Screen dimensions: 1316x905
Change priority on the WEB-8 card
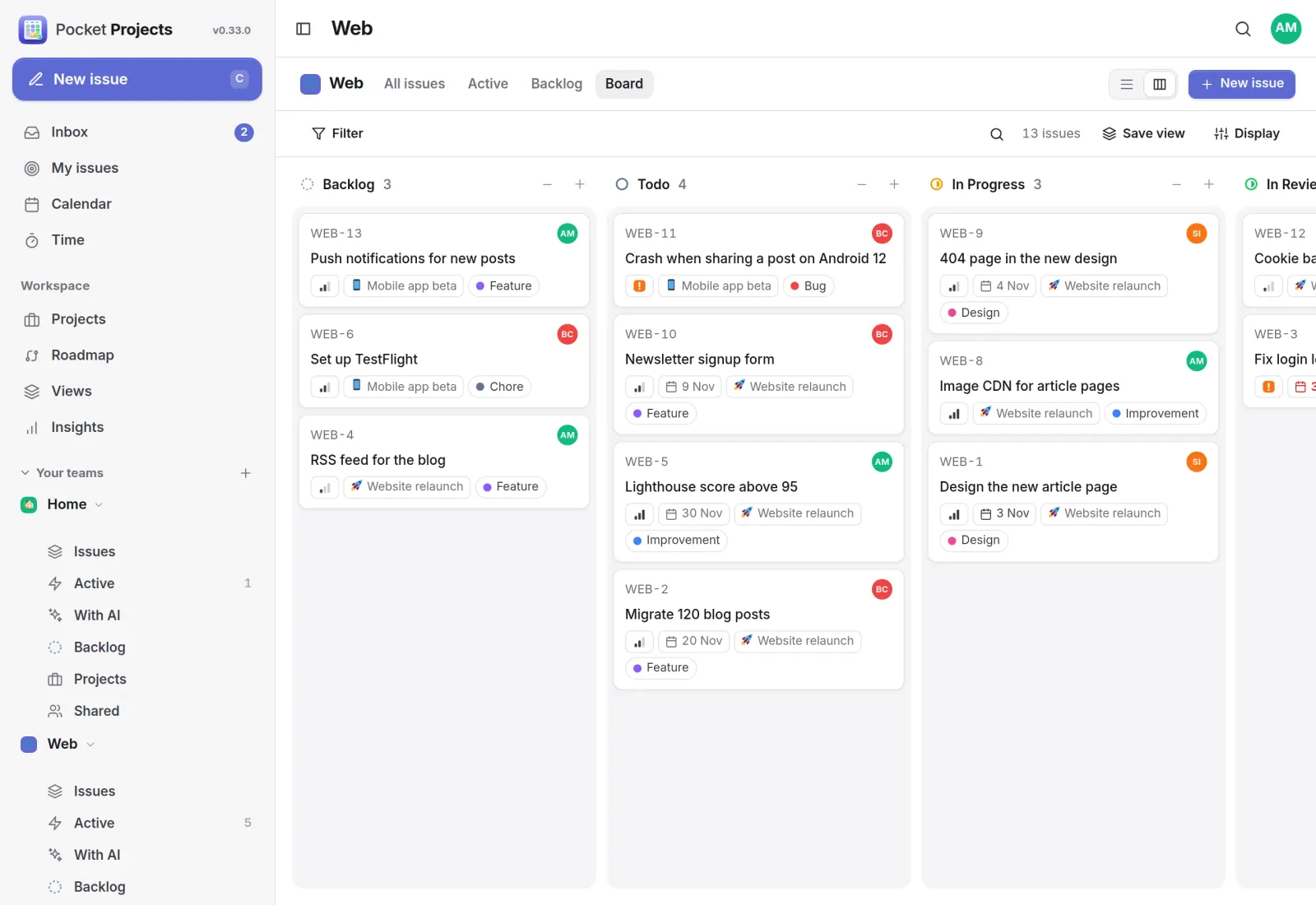(x=954, y=414)
